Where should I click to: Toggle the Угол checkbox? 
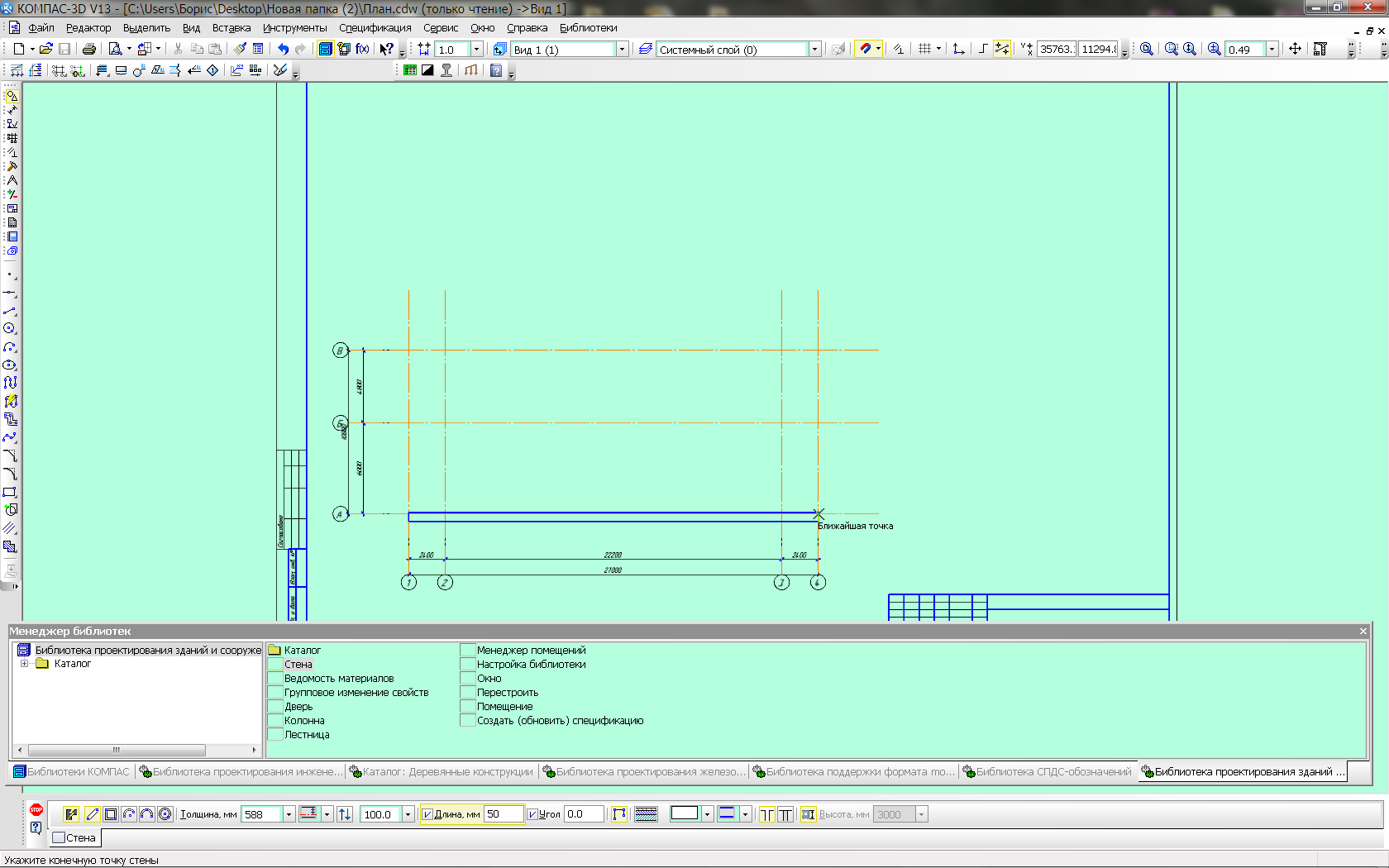pos(532,814)
